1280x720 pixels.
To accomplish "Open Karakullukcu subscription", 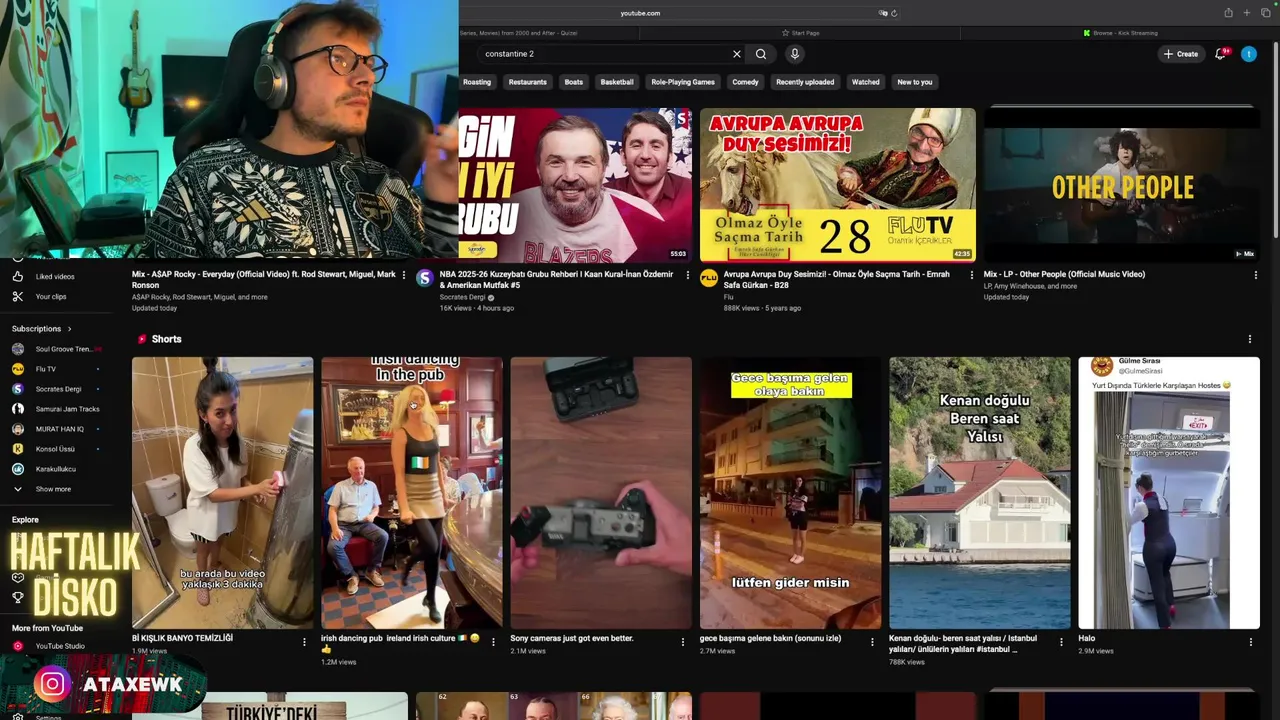I will click(56, 469).
